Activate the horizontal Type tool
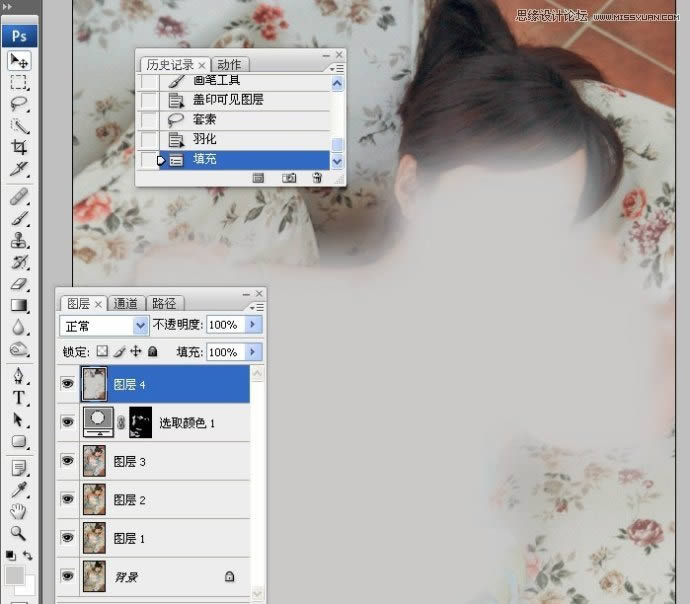The width and height of the screenshot is (690, 604). [x=19, y=398]
